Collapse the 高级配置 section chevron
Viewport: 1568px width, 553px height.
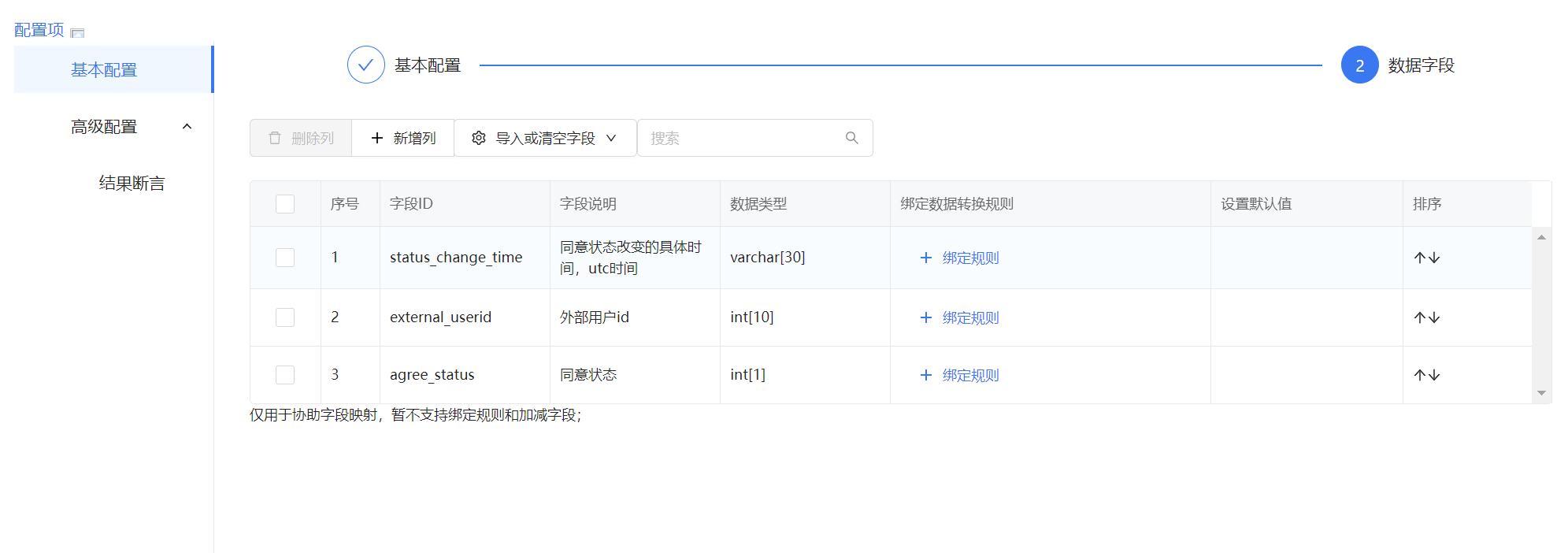coord(187,127)
